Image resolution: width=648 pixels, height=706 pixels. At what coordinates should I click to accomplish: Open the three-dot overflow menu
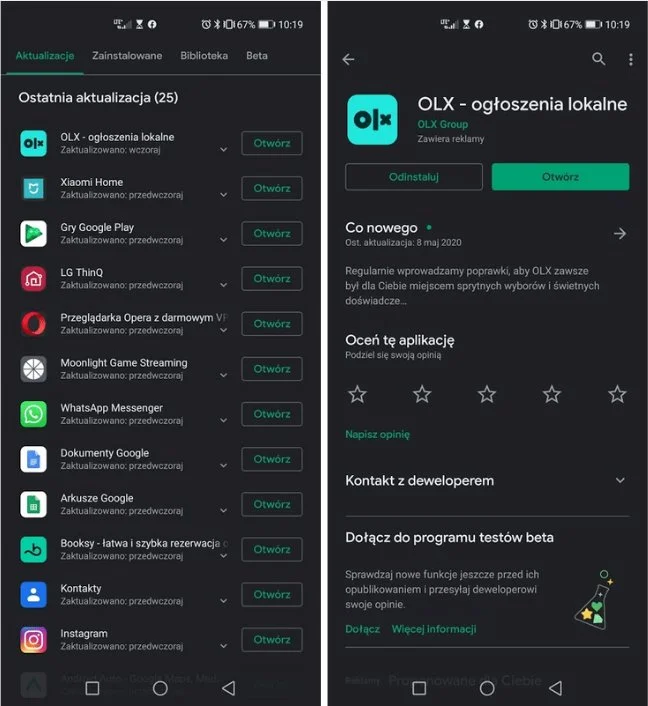coord(631,60)
